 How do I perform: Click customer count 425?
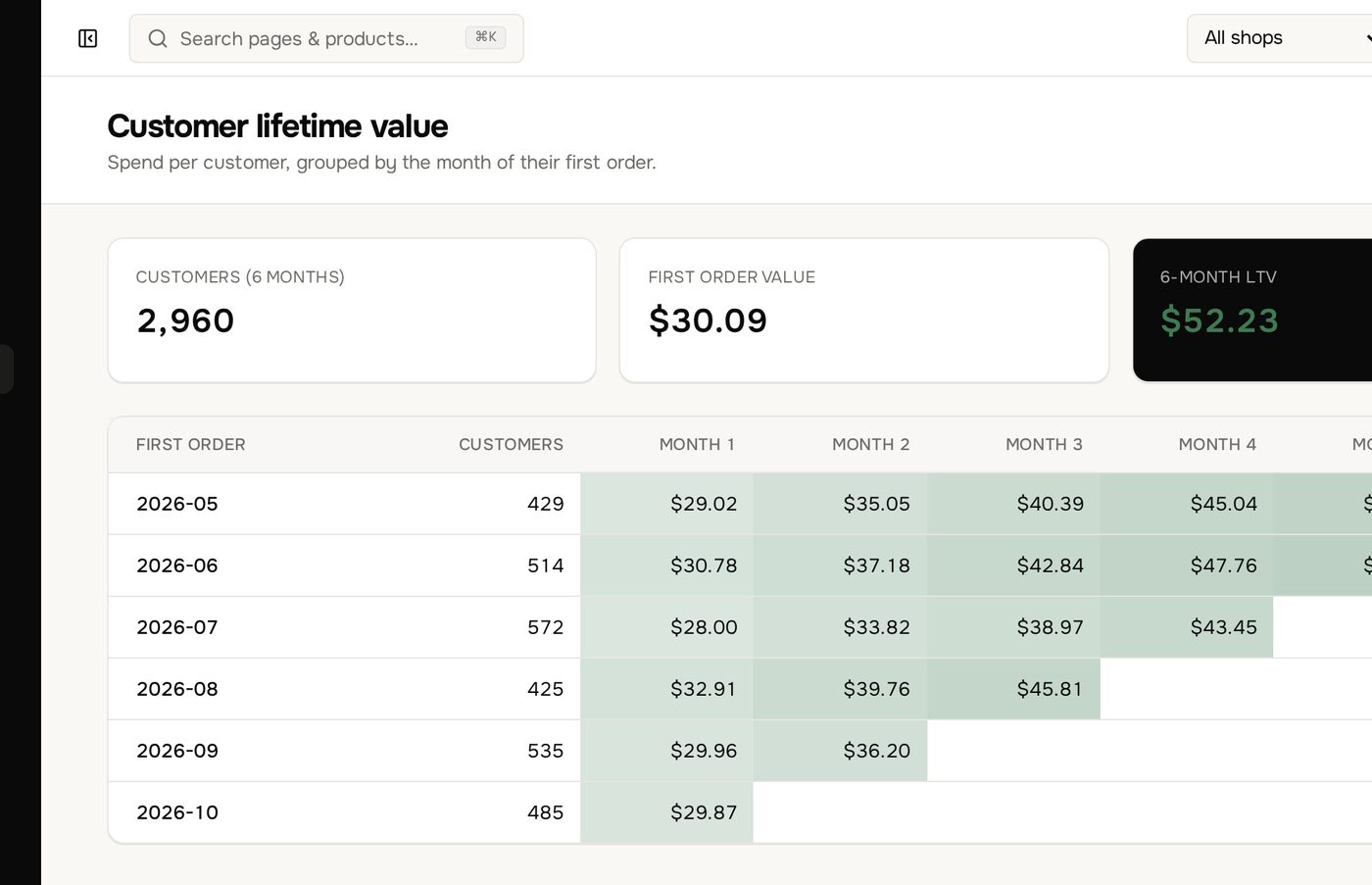tap(545, 689)
